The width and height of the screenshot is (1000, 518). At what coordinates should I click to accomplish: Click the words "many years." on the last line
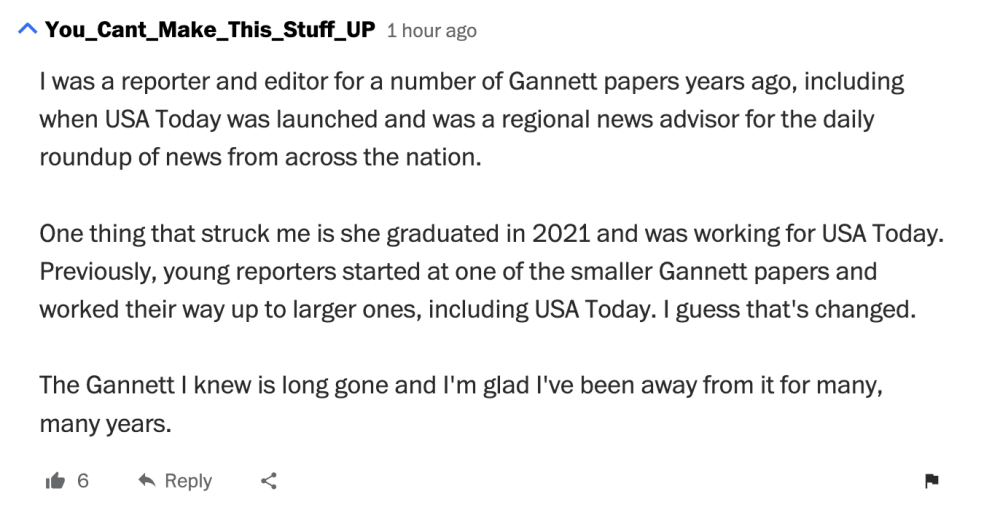click(x=105, y=425)
